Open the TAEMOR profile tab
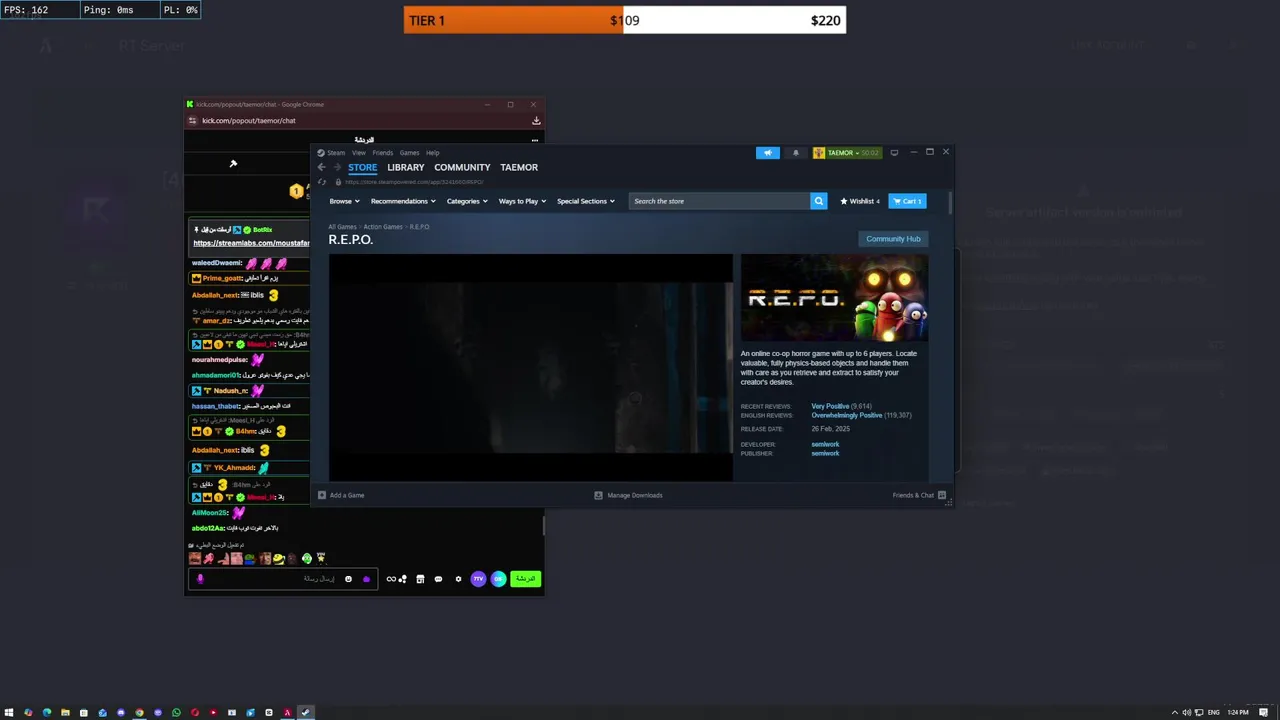1280x720 pixels. click(519, 168)
